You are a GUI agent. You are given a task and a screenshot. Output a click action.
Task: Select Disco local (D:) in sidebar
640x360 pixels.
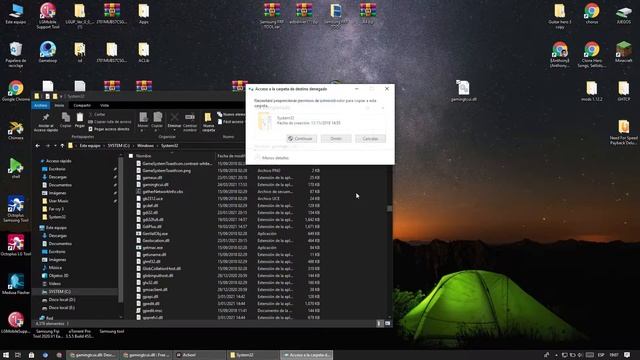(61, 300)
